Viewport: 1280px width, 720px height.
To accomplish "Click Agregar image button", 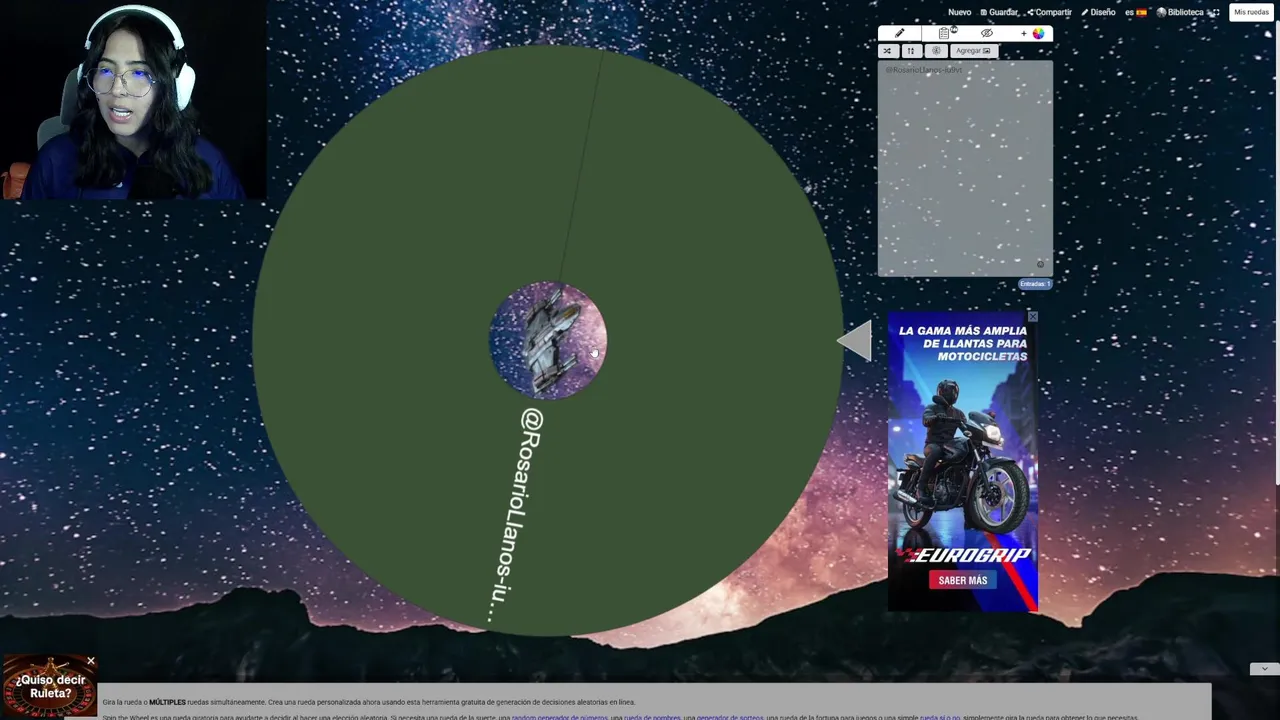I will (973, 51).
